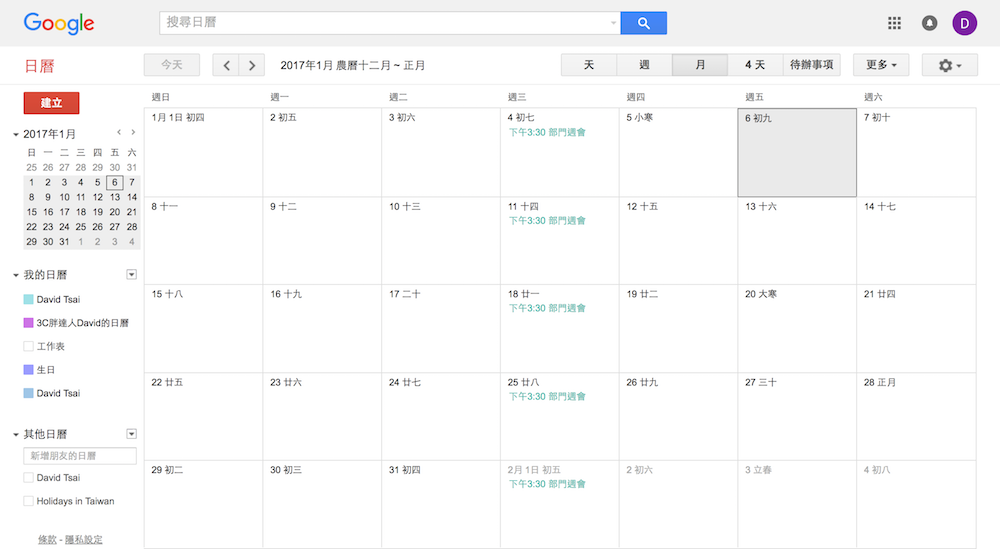This screenshot has height=549, width=1000.
Task: Toggle the 工作表 calendar checkbox
Action: (x=29, y=346)
